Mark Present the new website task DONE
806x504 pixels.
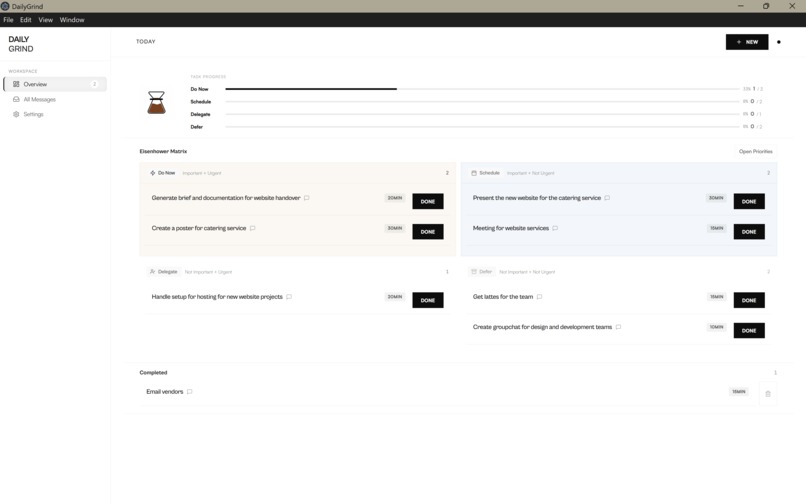click(x=749, y=202)
